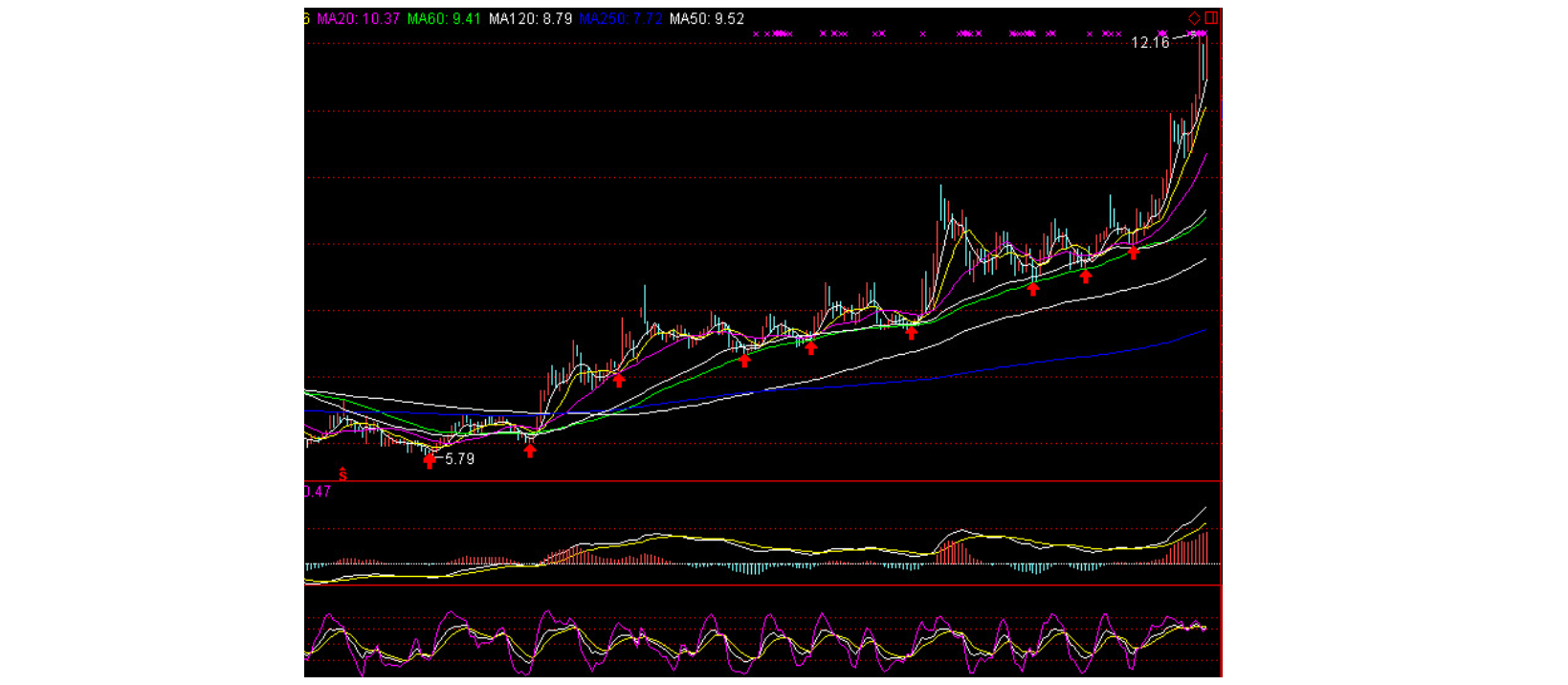Select the blue MA250 indicator label

[620, 19]
